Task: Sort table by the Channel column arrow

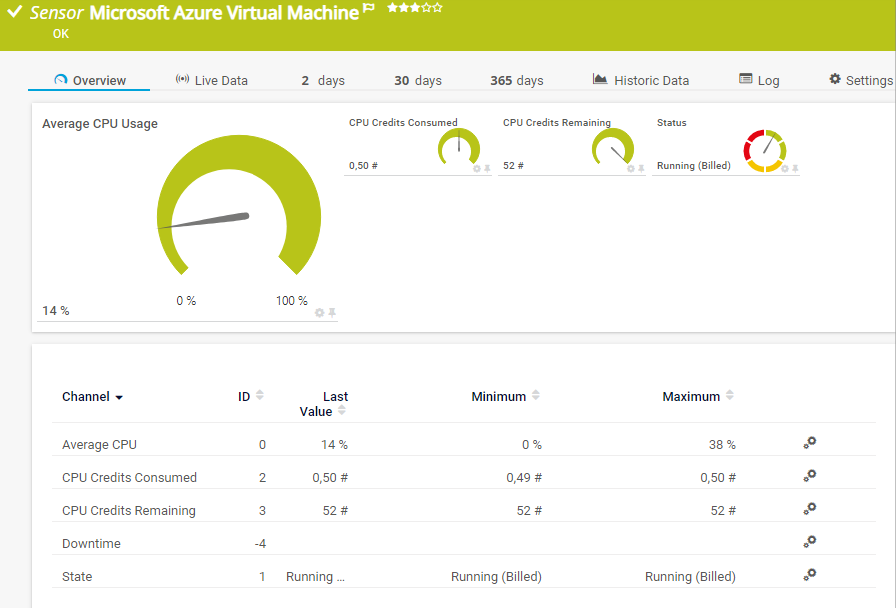Action: 119,398
